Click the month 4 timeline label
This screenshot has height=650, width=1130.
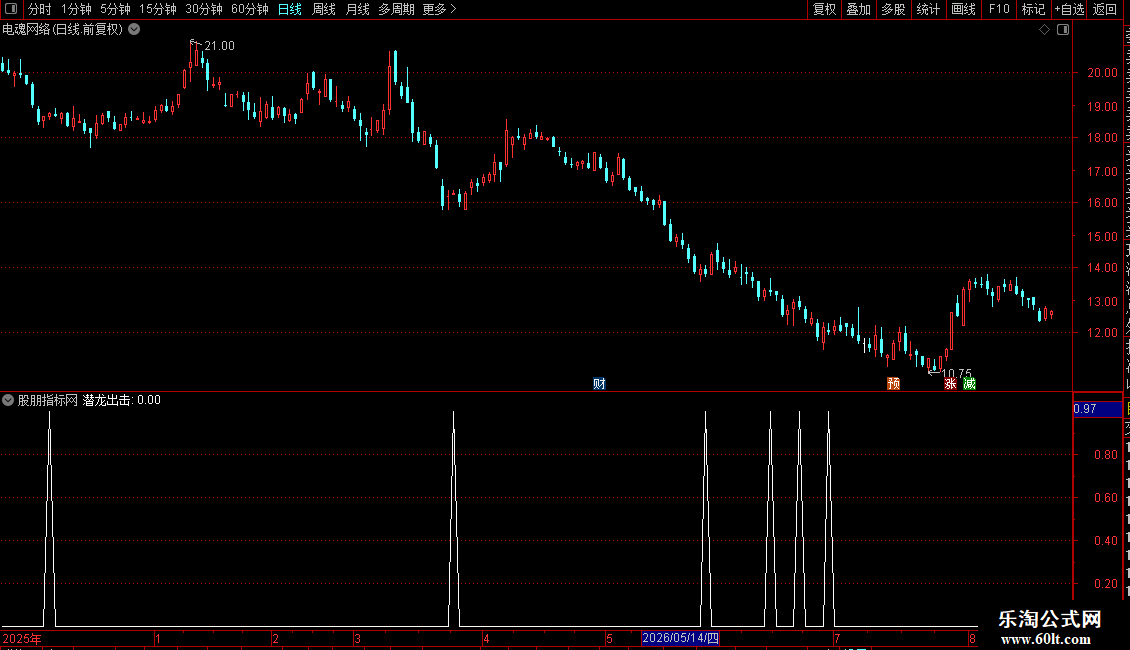[486, 638]
